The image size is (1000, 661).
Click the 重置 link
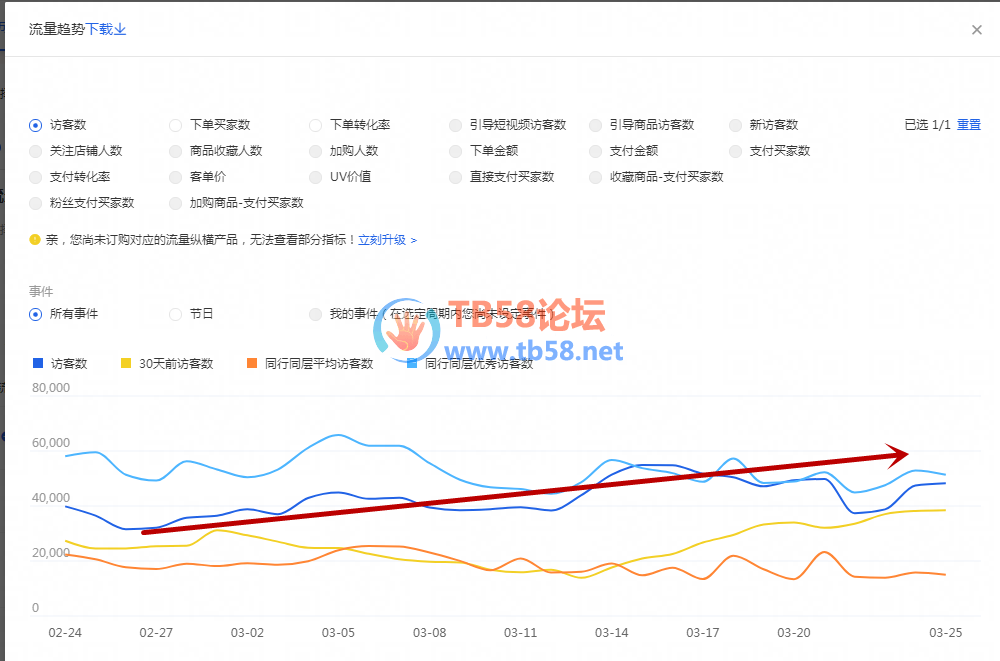pyautogui.click(x=968, y=125)
